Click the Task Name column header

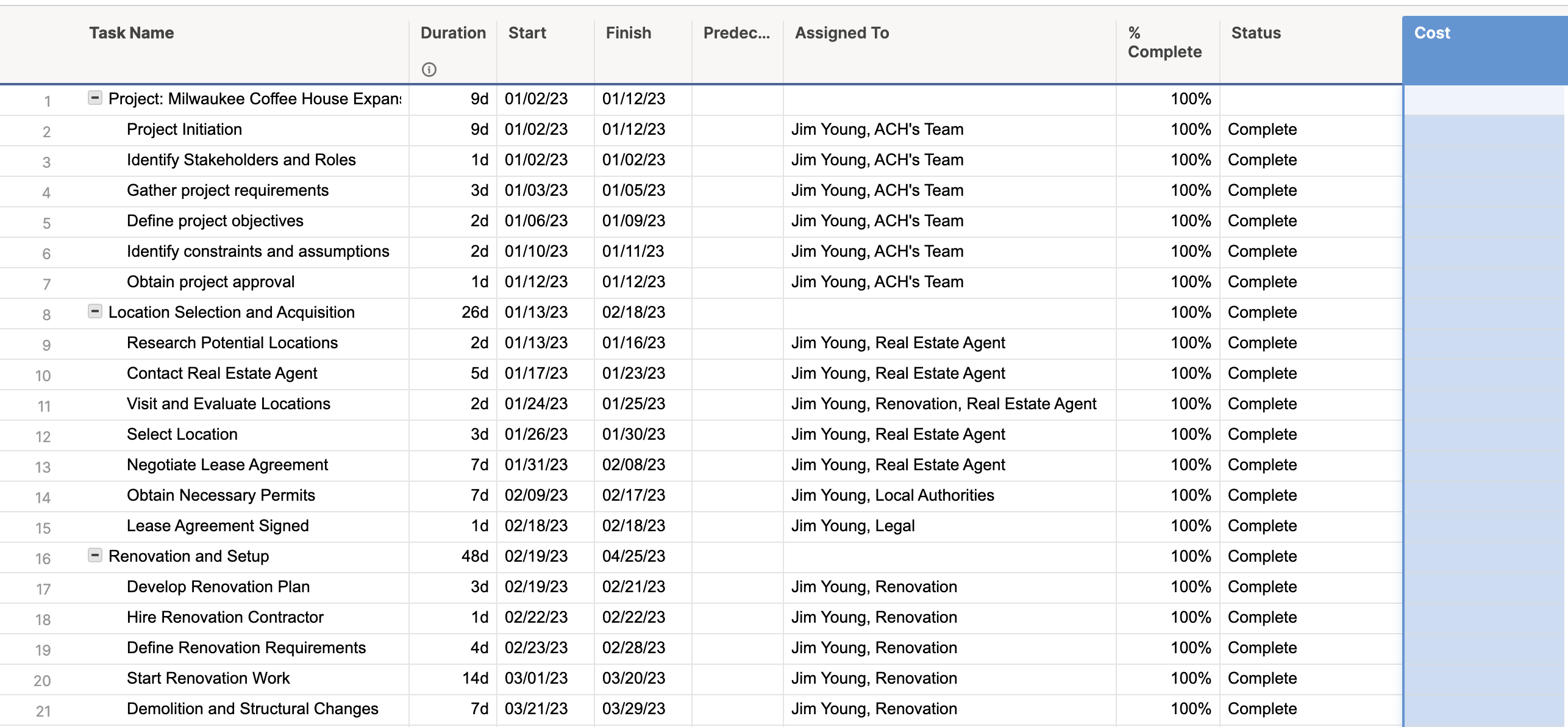coord(131,33)
